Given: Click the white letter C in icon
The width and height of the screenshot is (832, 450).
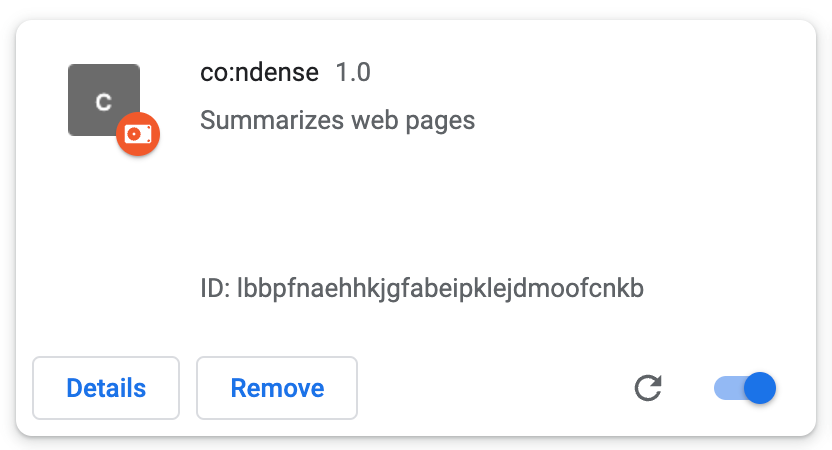Looking at the screenshot, I should [x=103, y=102].
